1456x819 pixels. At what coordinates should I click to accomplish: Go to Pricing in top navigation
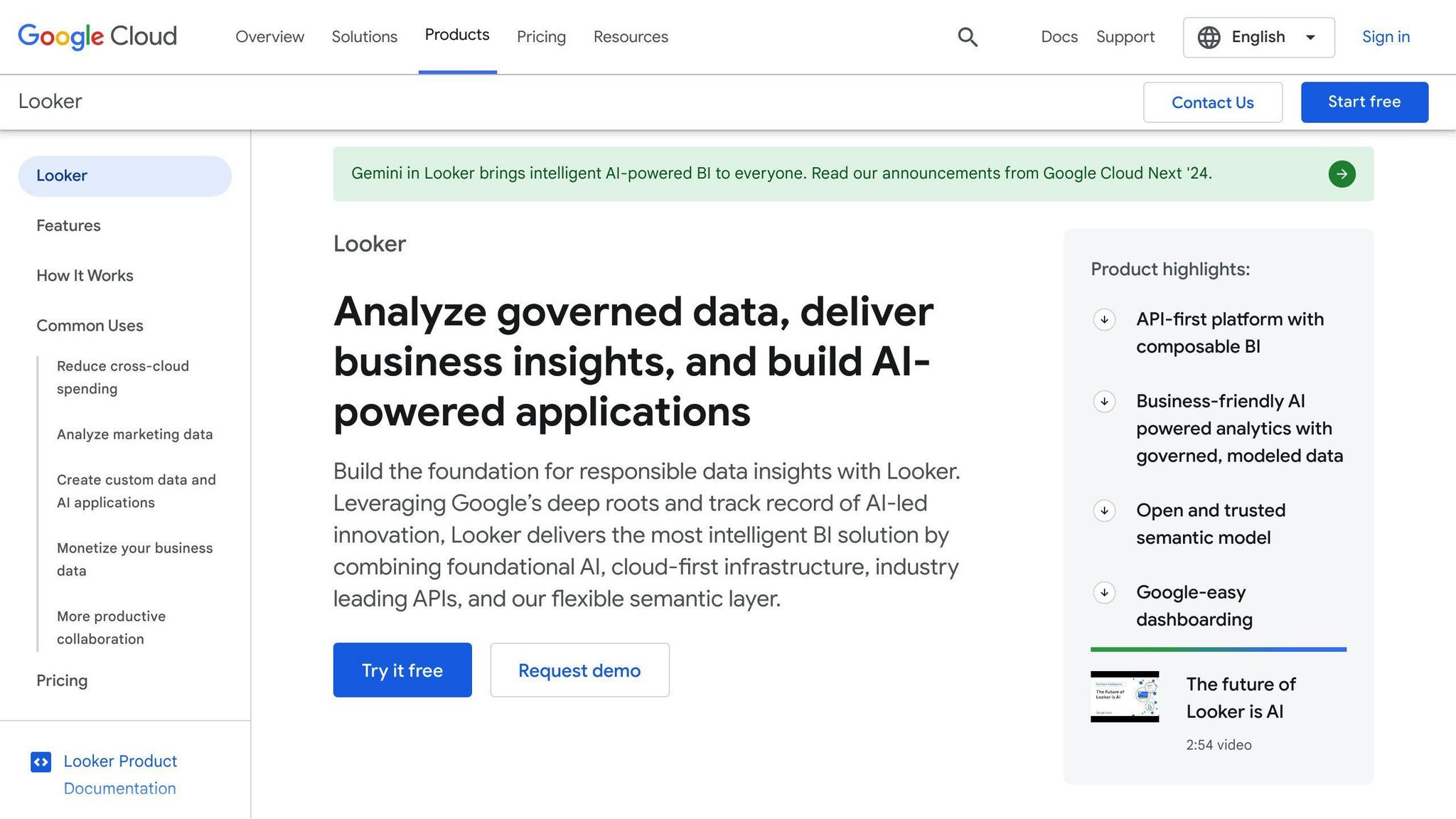point(541,37)
